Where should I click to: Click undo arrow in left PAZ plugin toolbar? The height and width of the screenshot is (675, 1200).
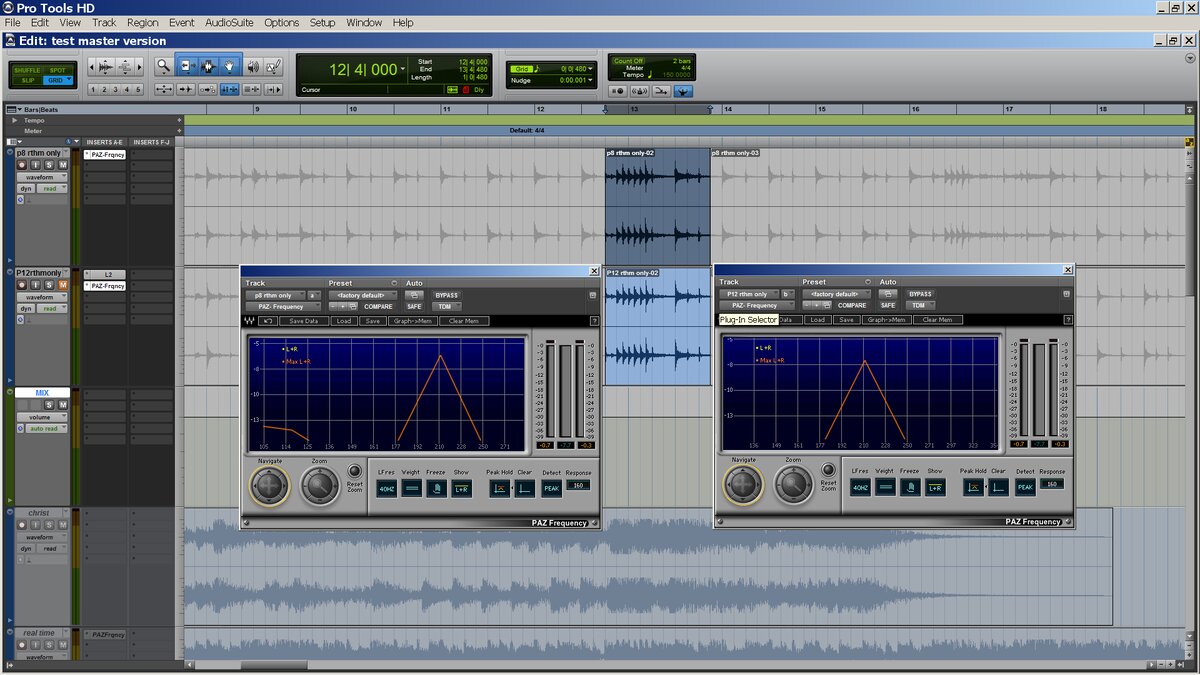click(267, 321)
